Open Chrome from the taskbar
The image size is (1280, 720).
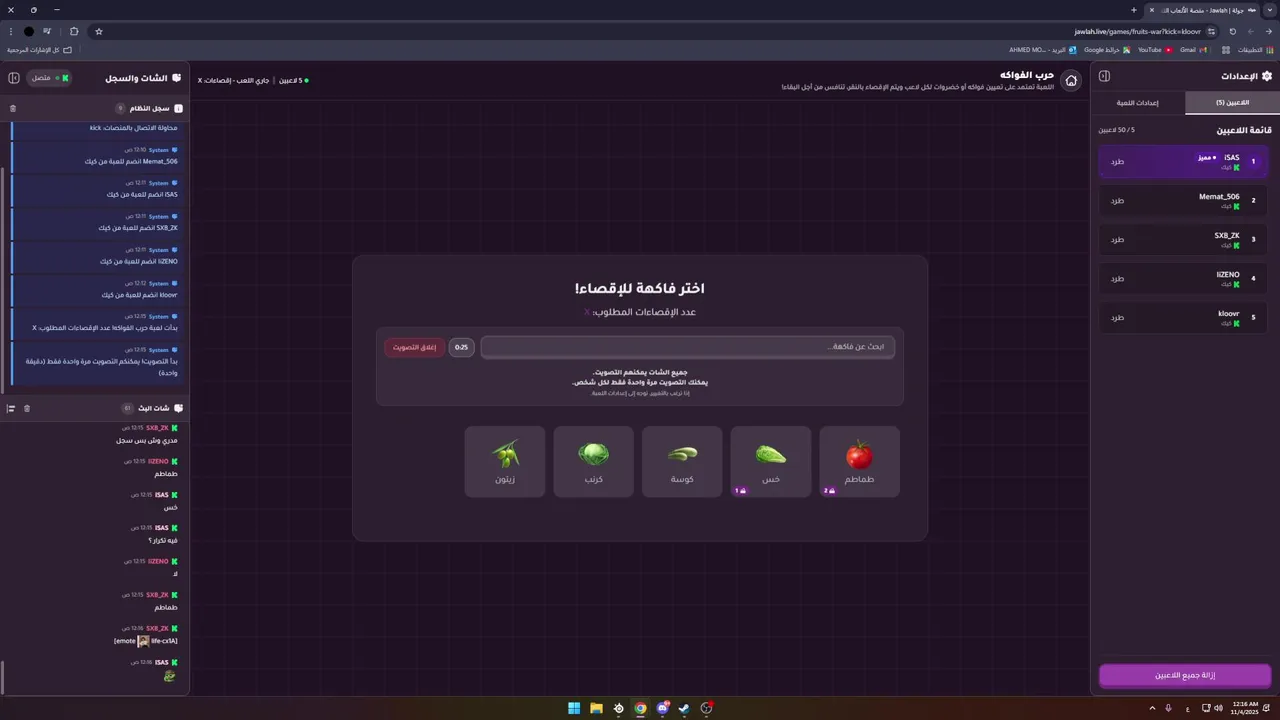tap(640, 708)
